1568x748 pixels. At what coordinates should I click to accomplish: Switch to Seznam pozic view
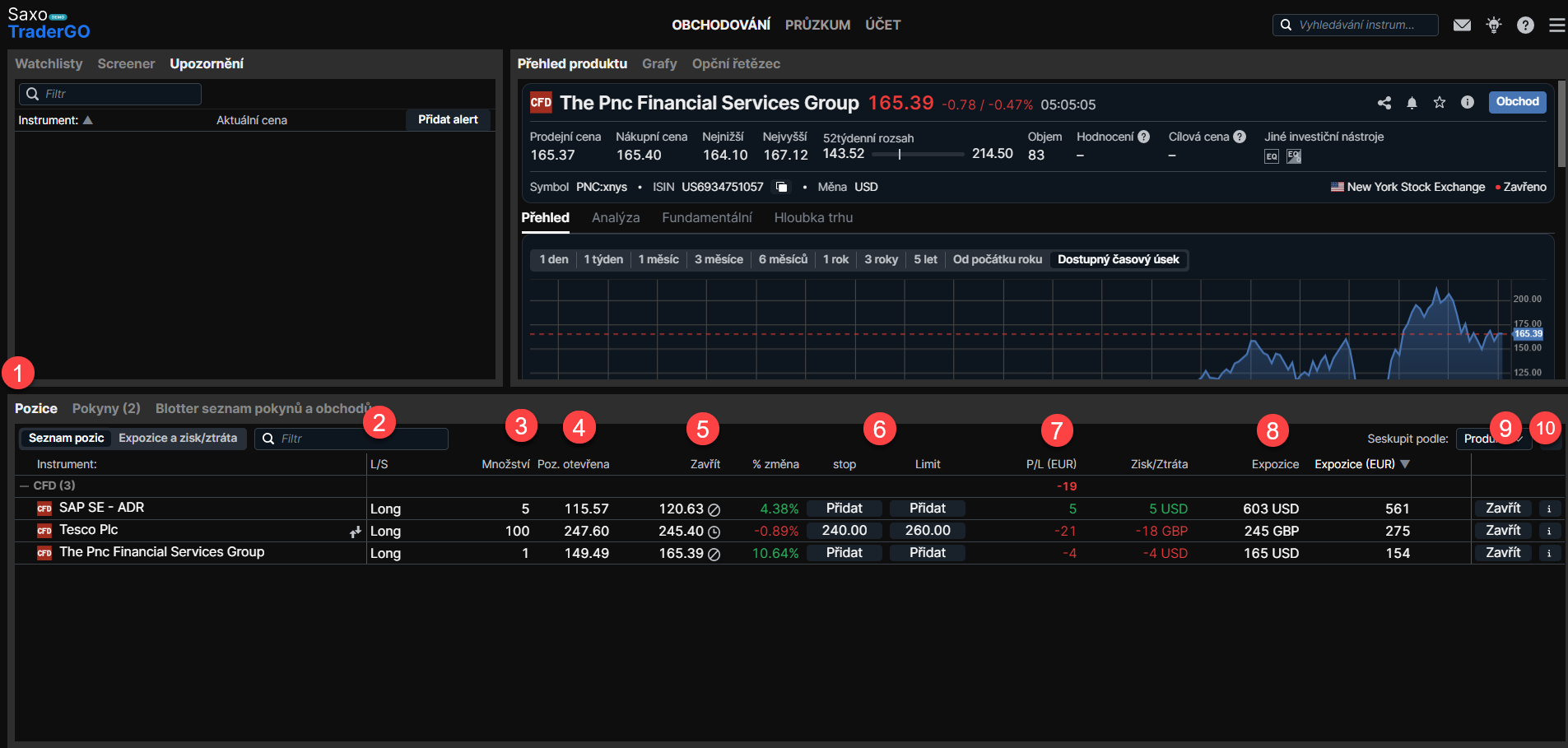coord(67,438)
